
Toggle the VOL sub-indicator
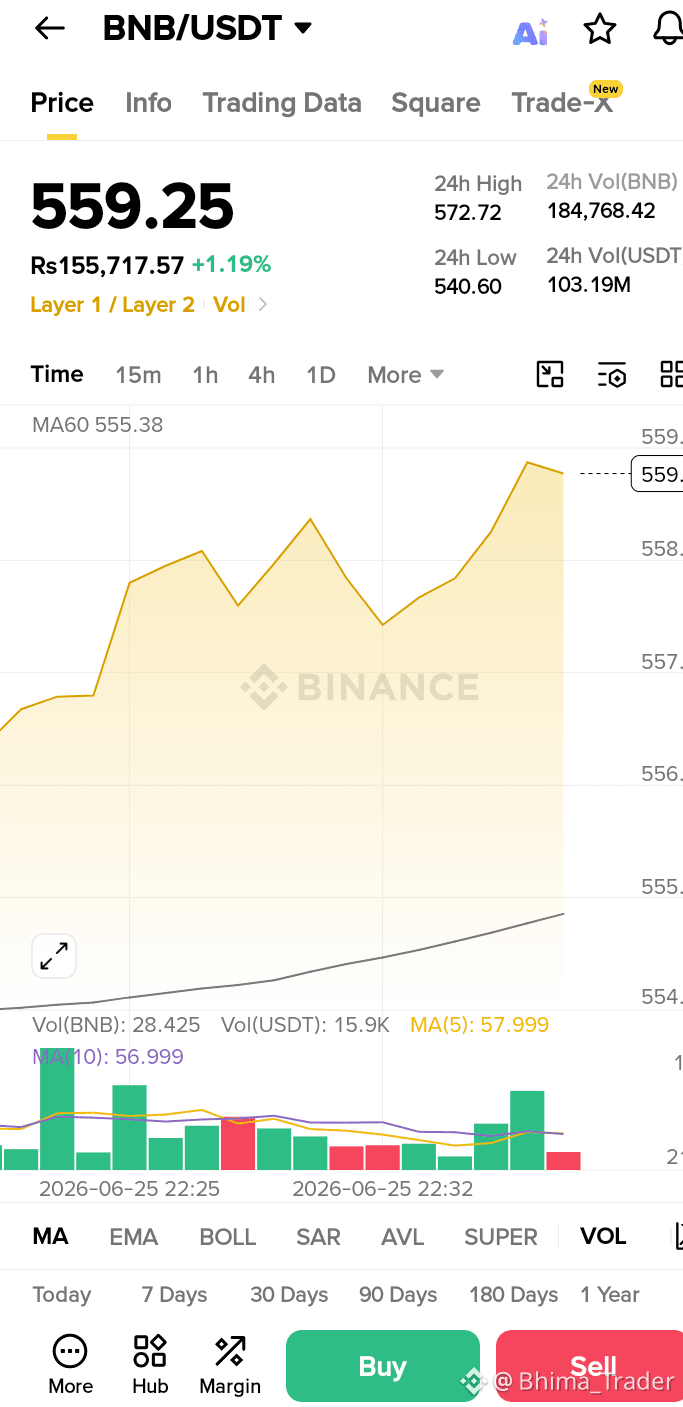coord(603,1236)
